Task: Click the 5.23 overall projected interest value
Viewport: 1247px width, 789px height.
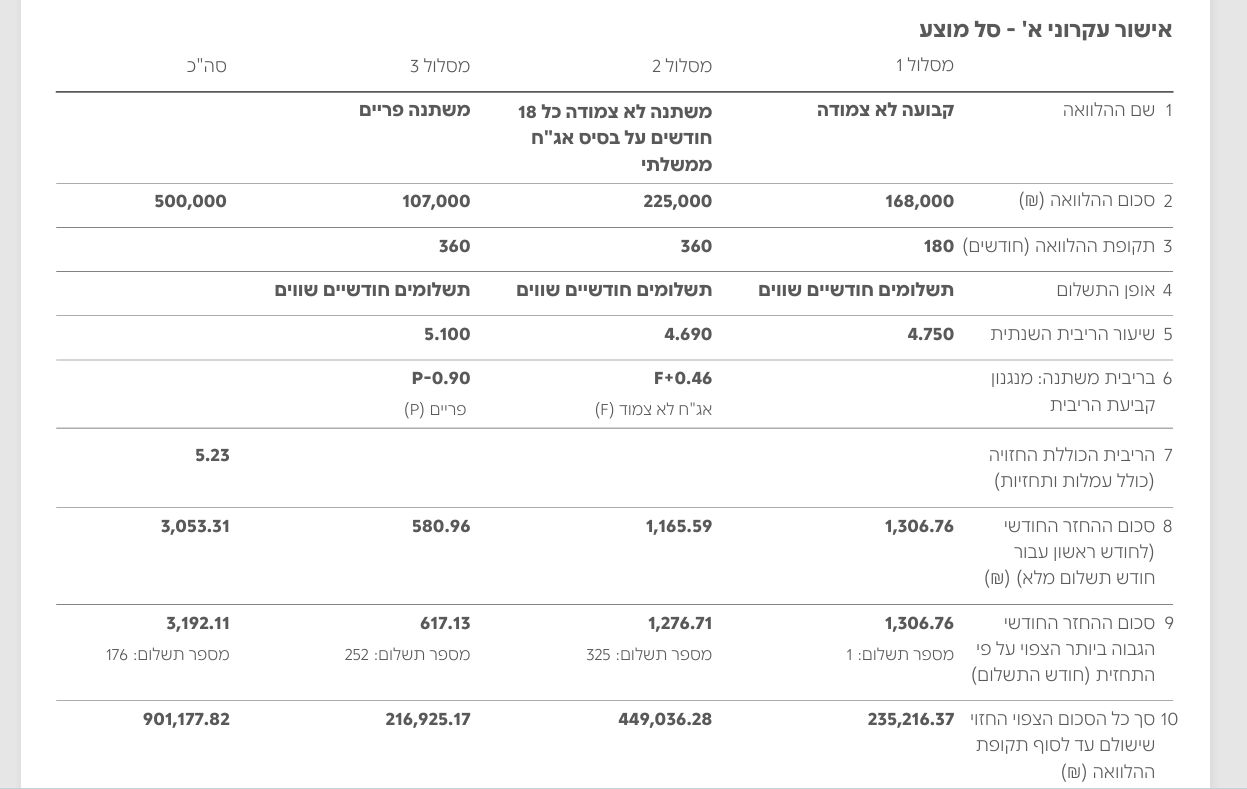Action: point(212,456)
